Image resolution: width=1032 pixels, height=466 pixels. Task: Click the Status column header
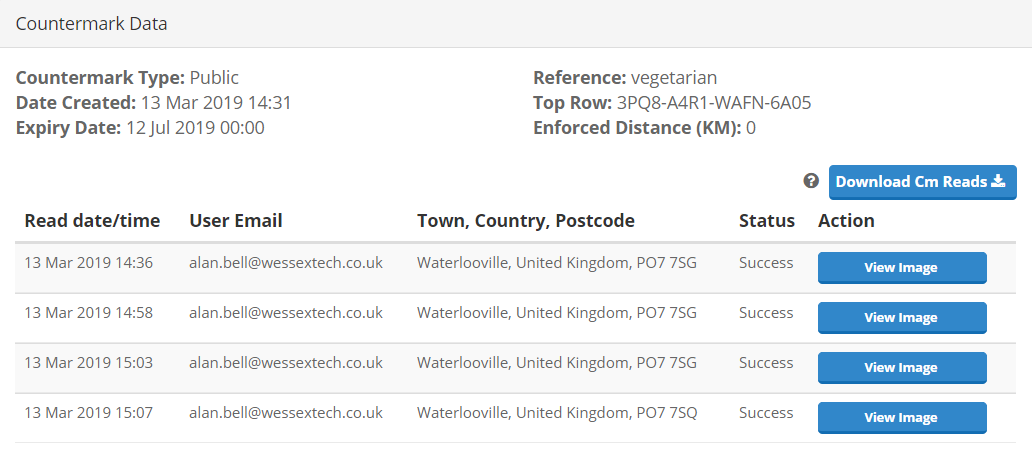pyautogui.click(x=767, y=221)
